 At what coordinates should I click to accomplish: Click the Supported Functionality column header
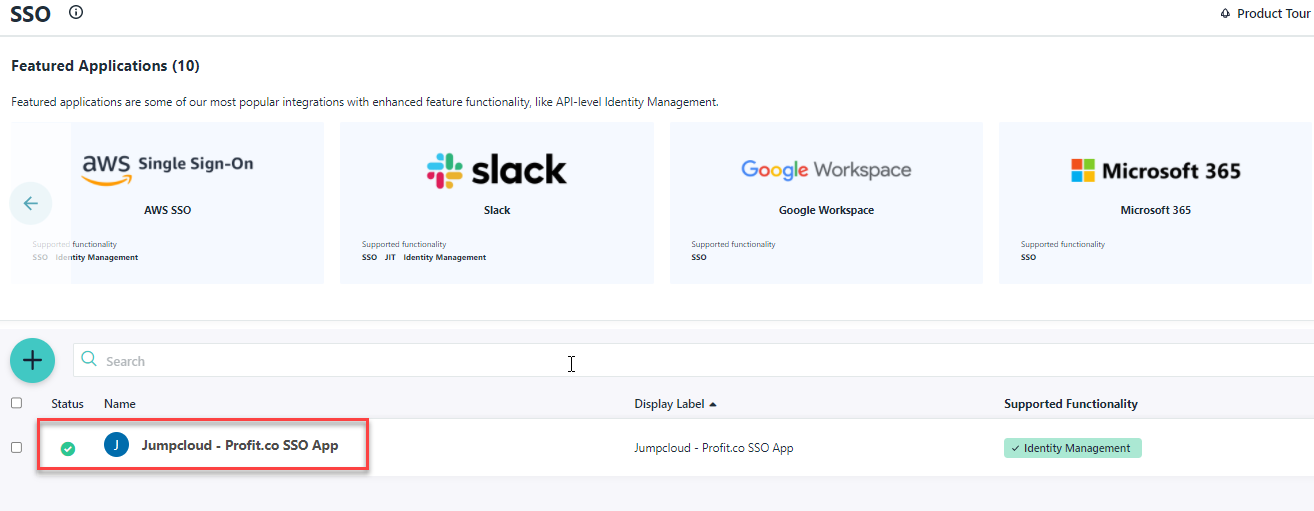pyautogui.click(x=1071, y=404)
